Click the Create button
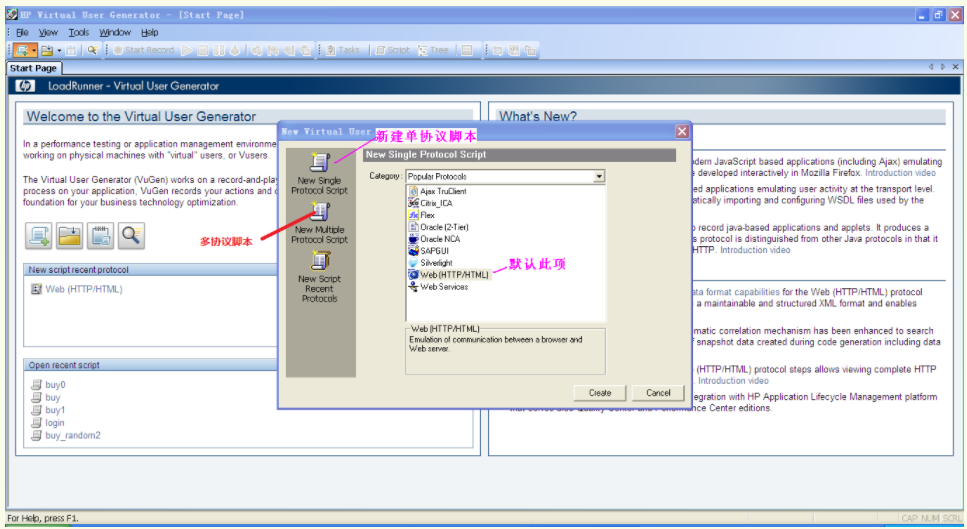This screenshot has height=529, width=967. 599,393
